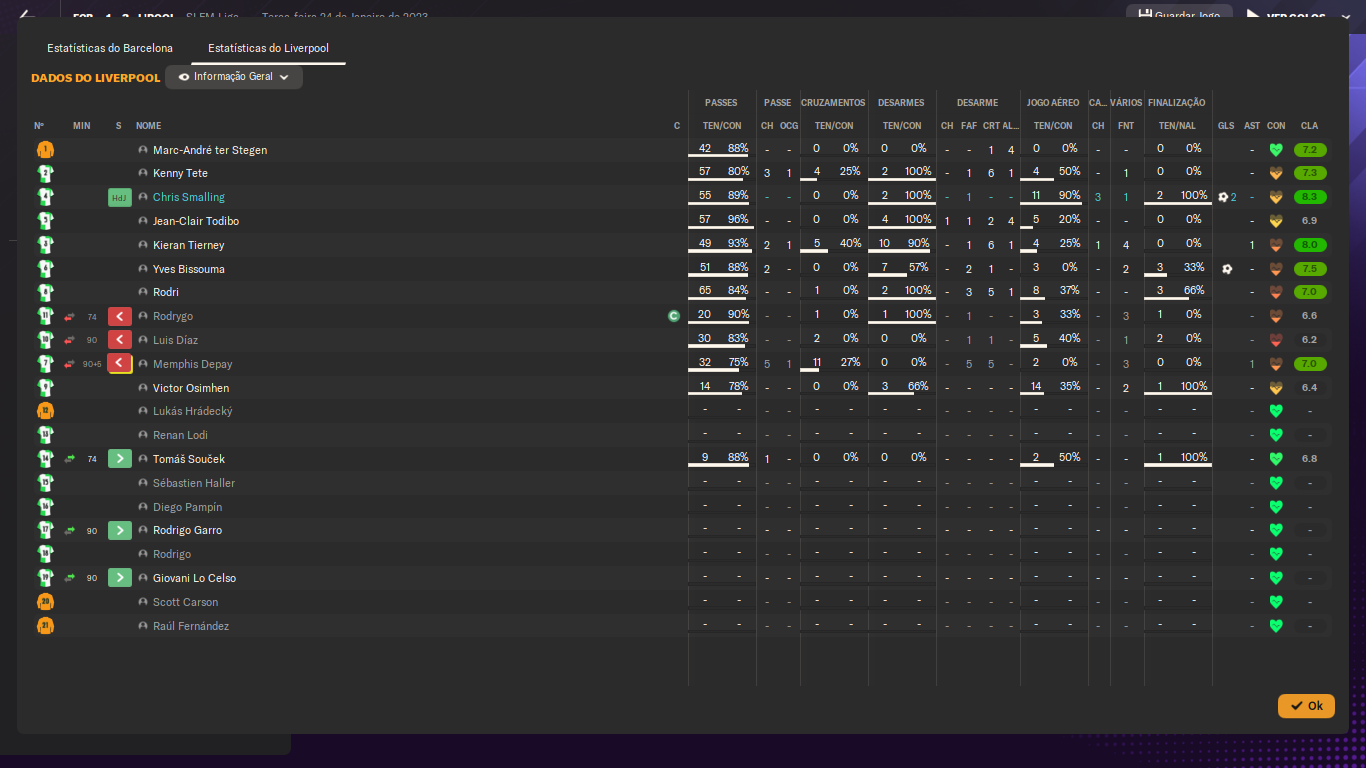Open the Informação Geral view dropdown

coord(234,77)
